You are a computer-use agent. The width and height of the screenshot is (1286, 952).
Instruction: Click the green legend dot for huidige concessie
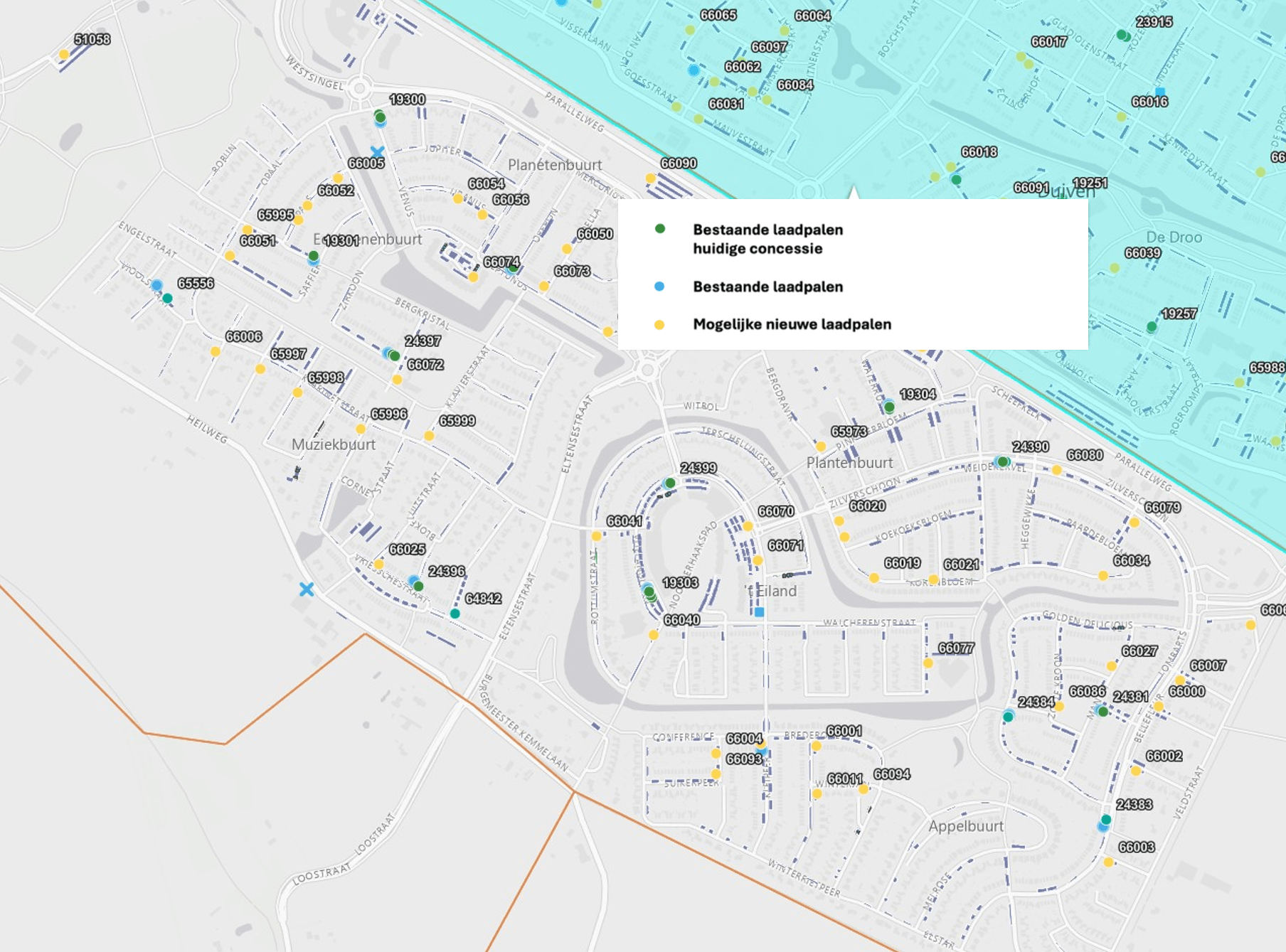(660, 229)
